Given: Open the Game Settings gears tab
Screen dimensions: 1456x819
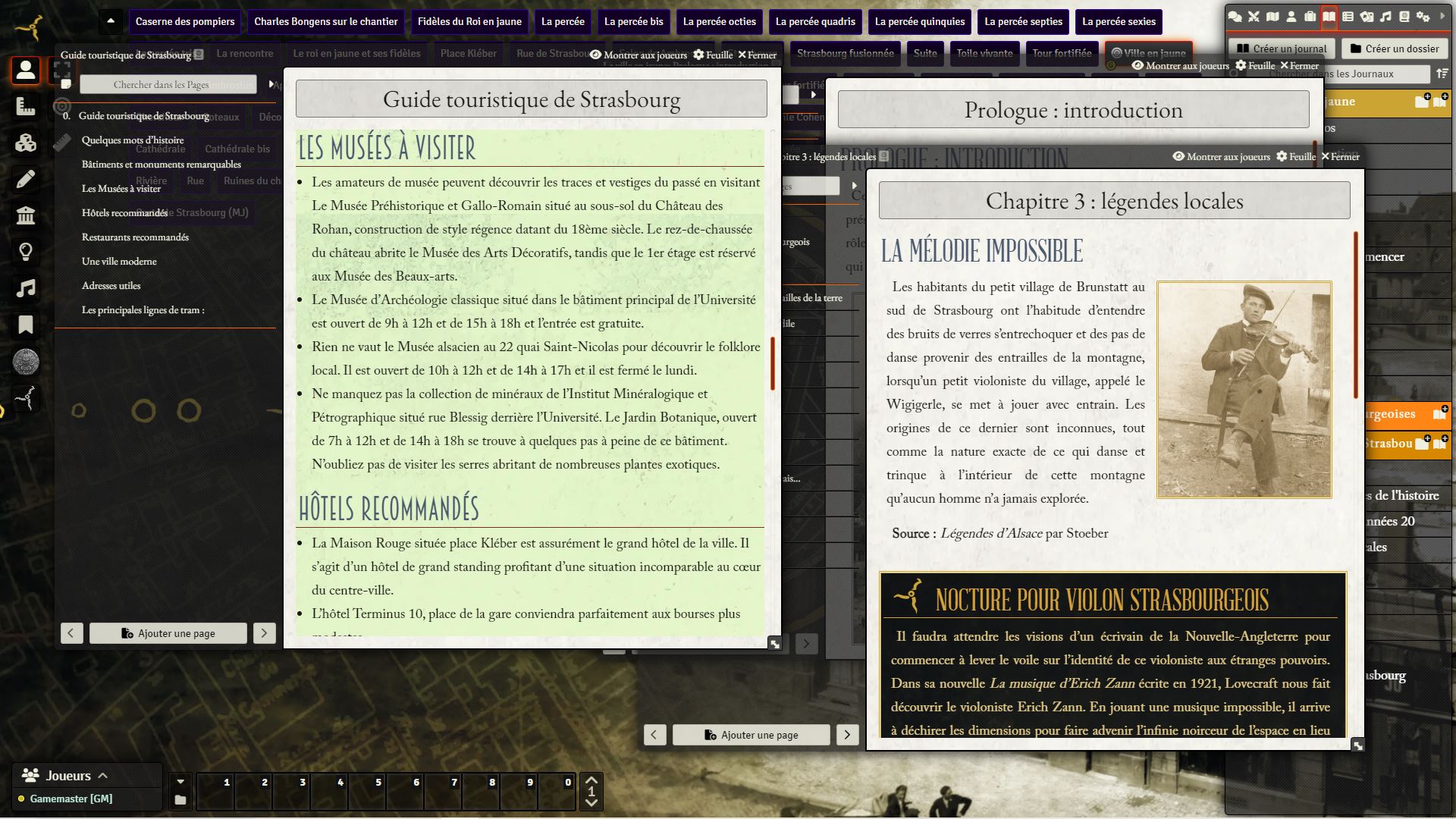Looking at the screenshot, I should (1423, 17).
